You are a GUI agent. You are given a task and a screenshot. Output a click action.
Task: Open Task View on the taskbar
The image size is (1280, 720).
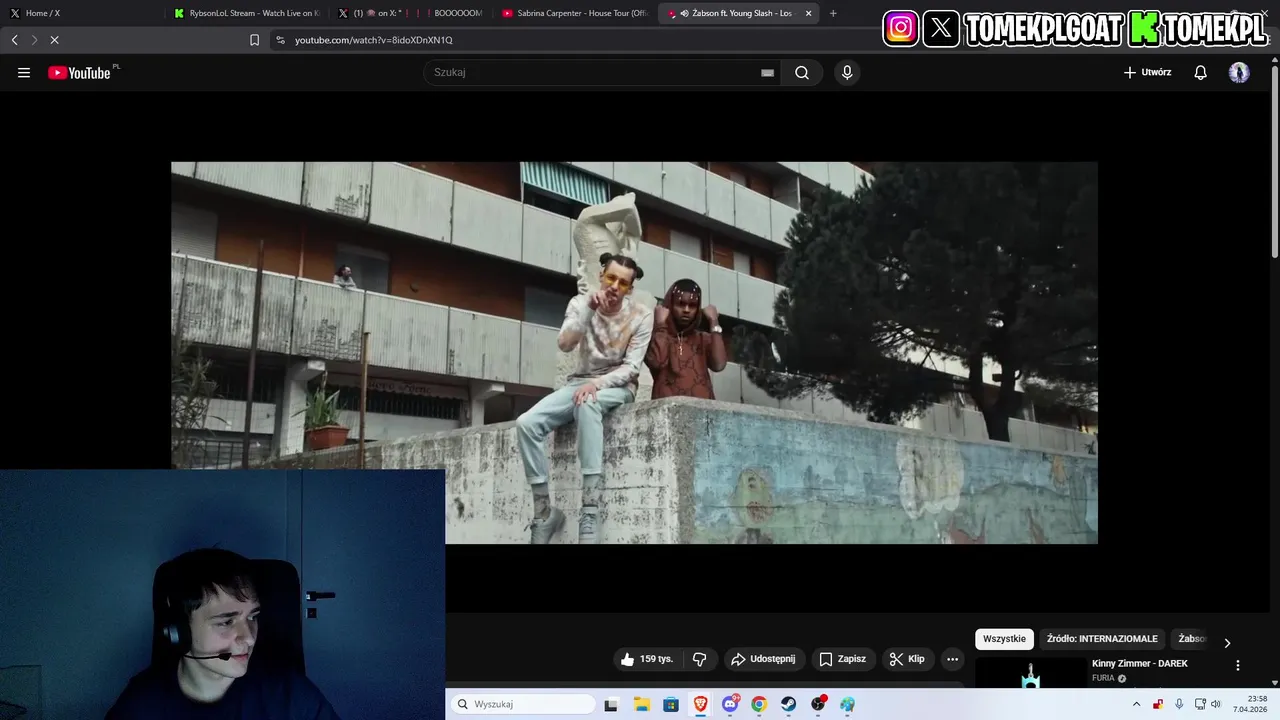pos(611,704)
